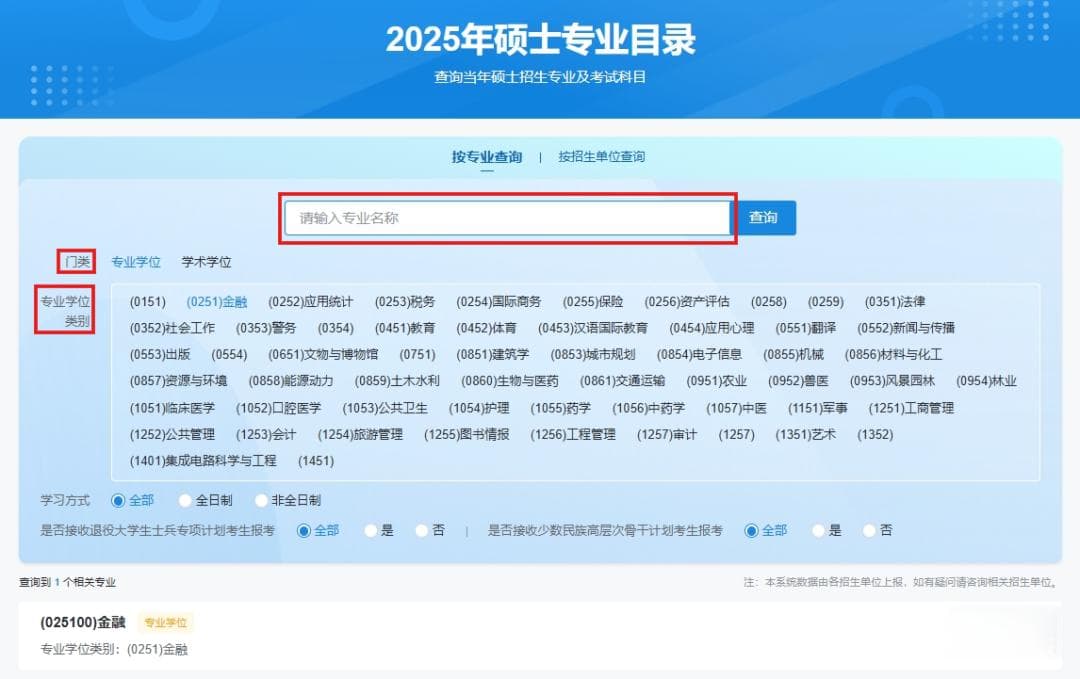
Task: Choose category (1053)公共卫生
Action: 384,408
